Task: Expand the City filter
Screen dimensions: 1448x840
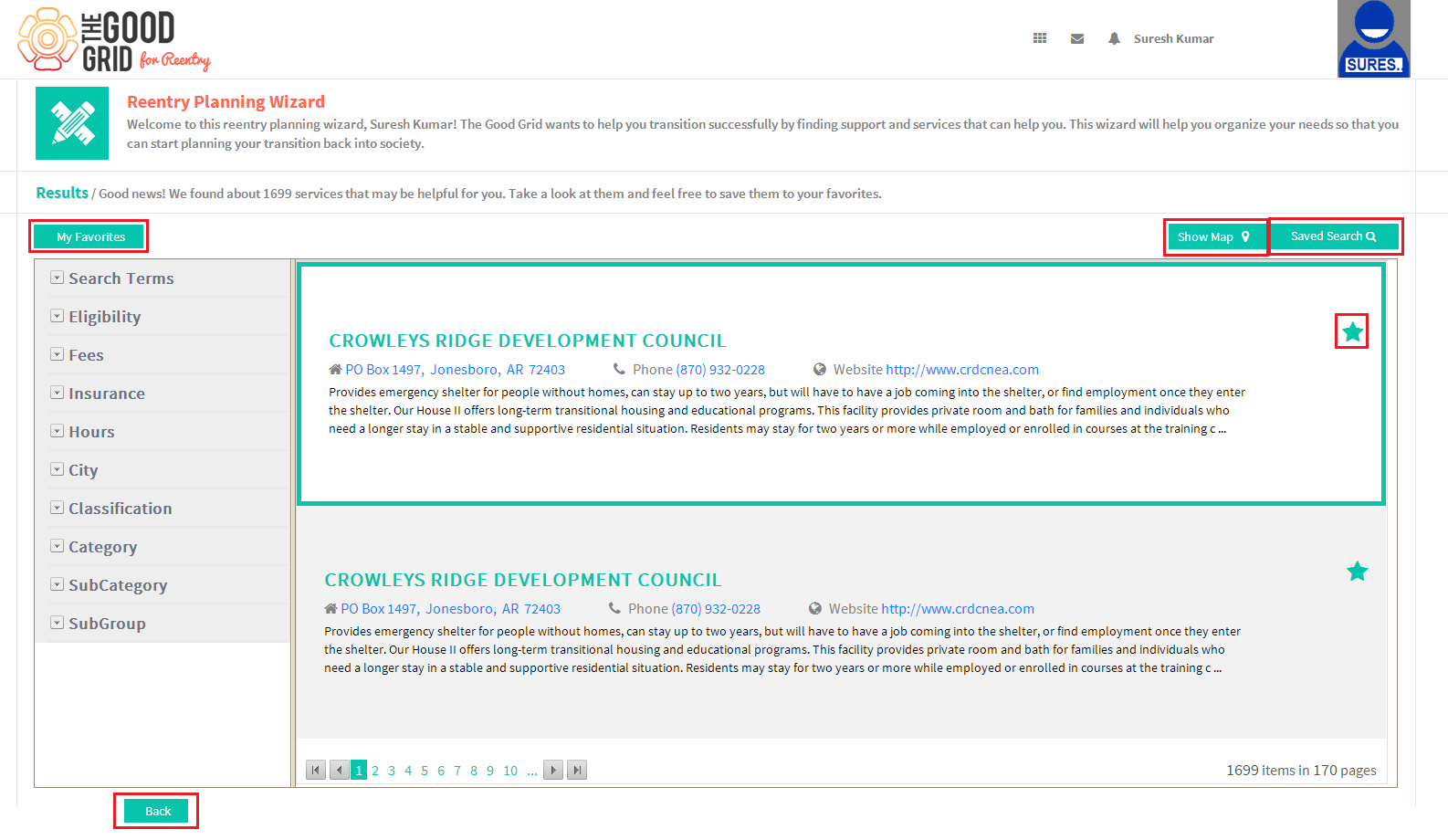Action: point(57,469)
